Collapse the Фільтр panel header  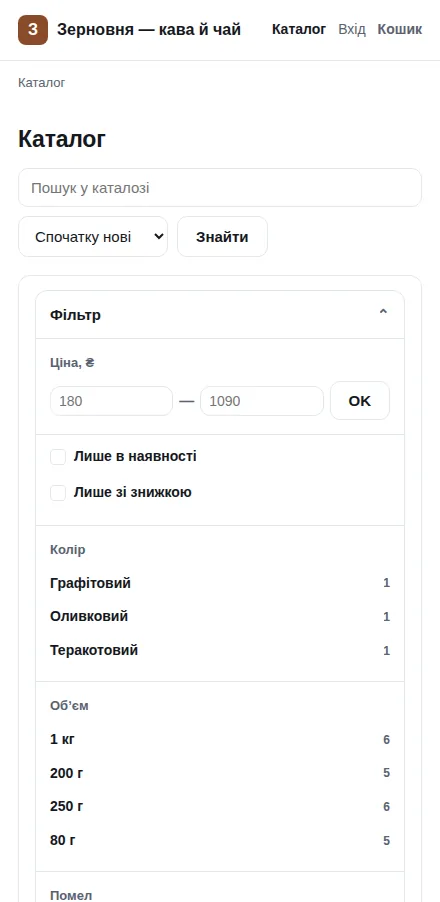[220, 315]
